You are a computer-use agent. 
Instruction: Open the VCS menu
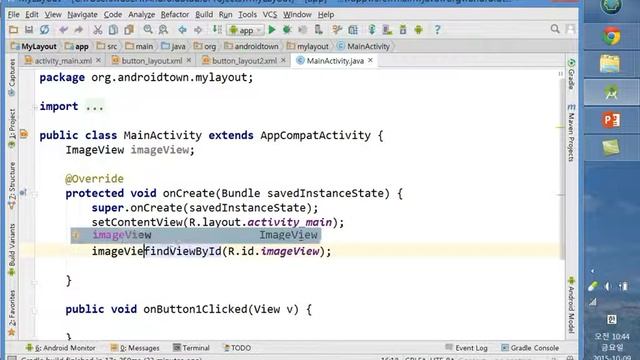[270, 14]
